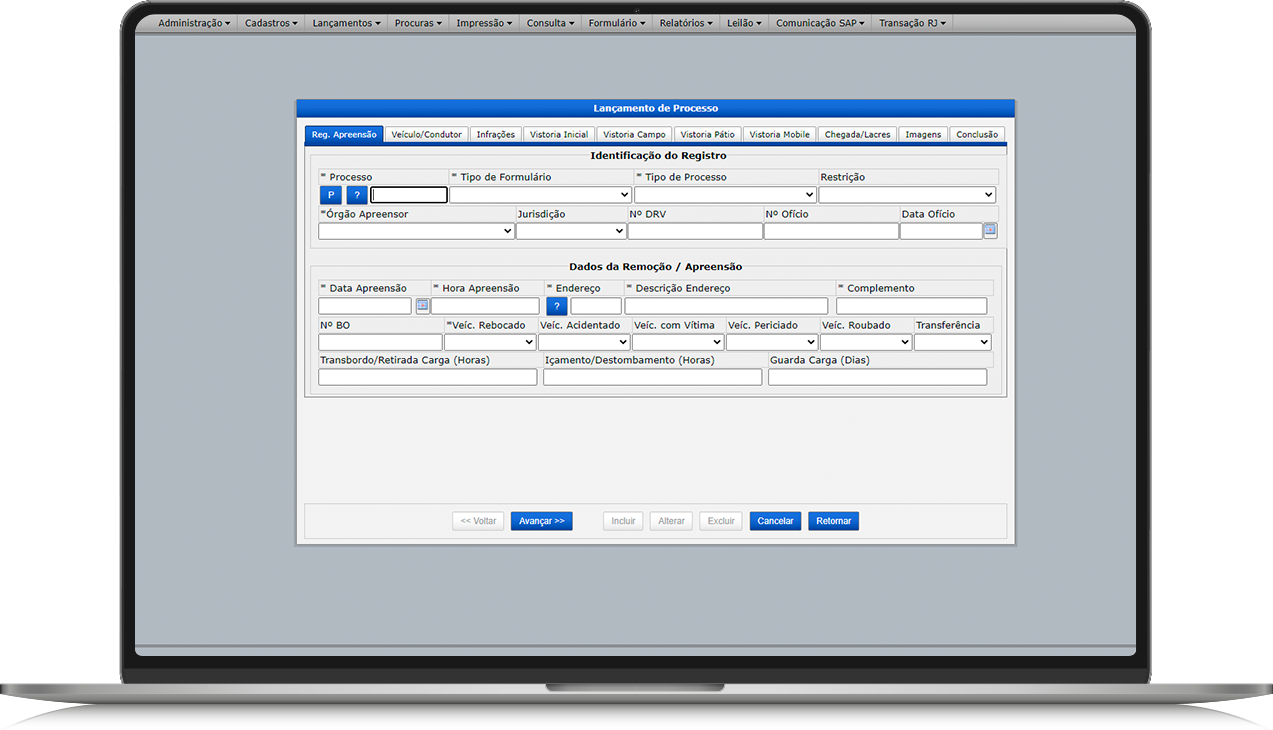1273x730 pixels.
Task: Switch to the Vistoria Campo tab
Action: (x=635, y=134)
